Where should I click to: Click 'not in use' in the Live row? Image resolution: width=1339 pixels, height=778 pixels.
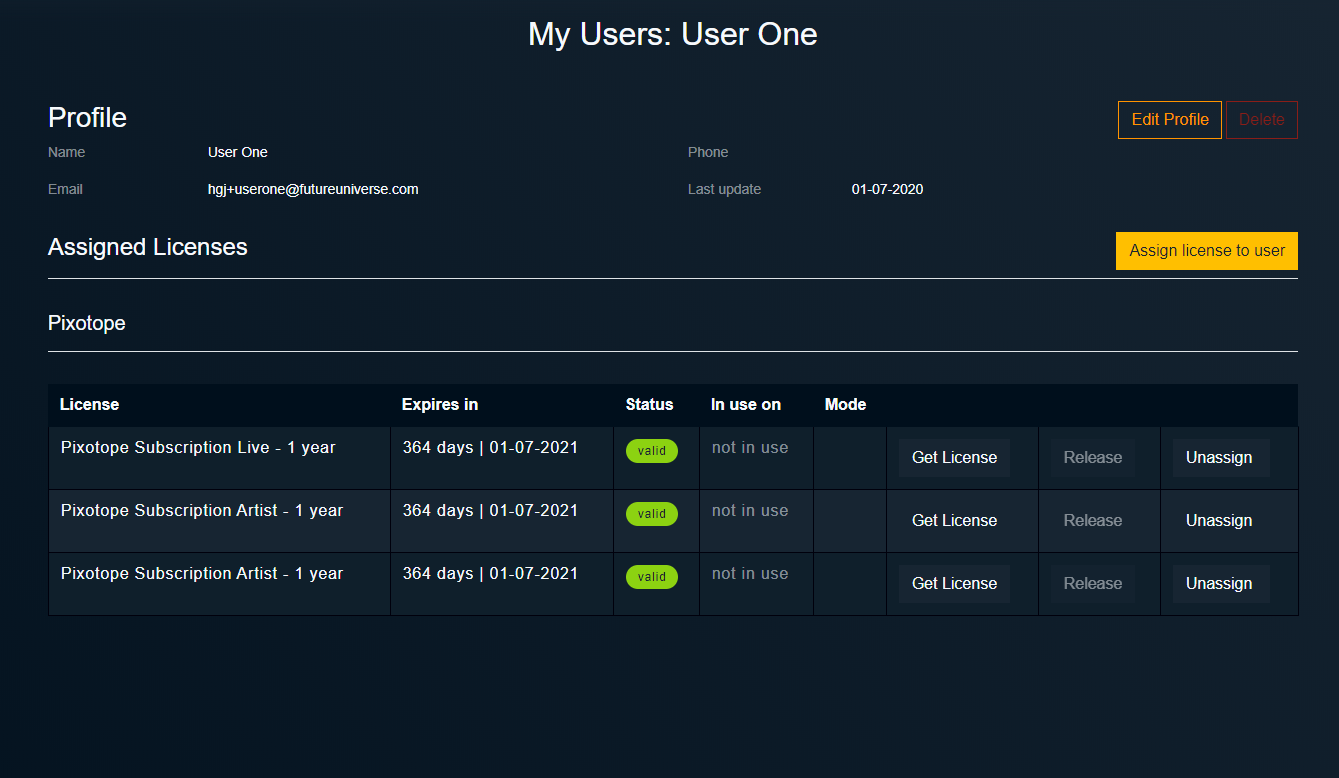point(750,448)
